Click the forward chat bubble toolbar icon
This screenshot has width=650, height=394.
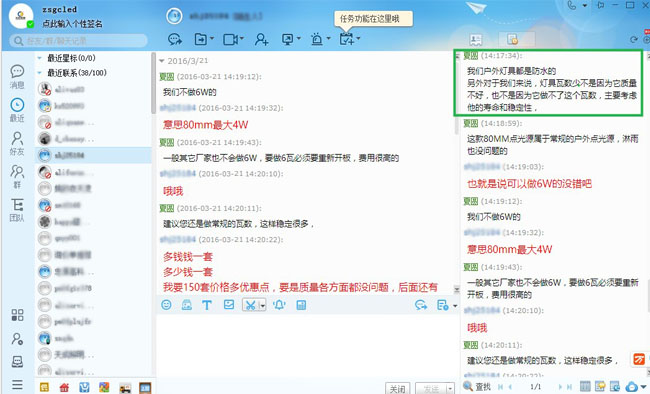[x=175, y=39]
